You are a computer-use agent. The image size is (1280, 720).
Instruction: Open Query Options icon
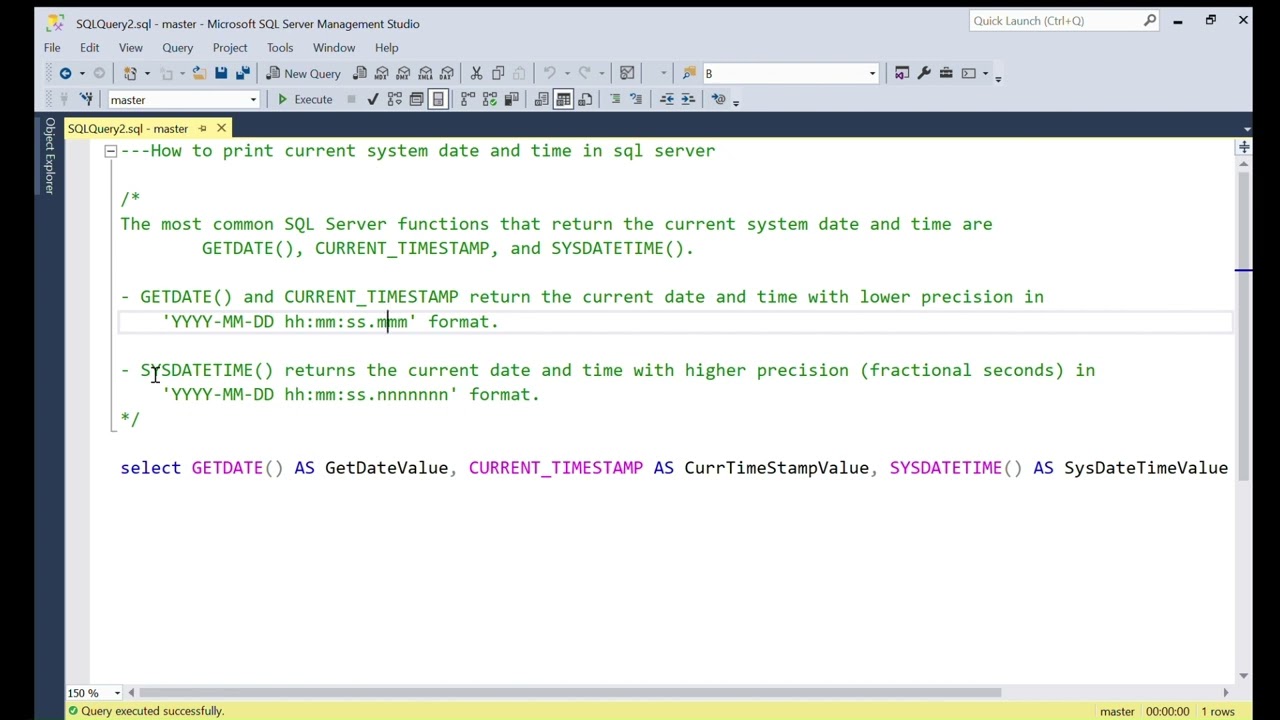[416, 99]
